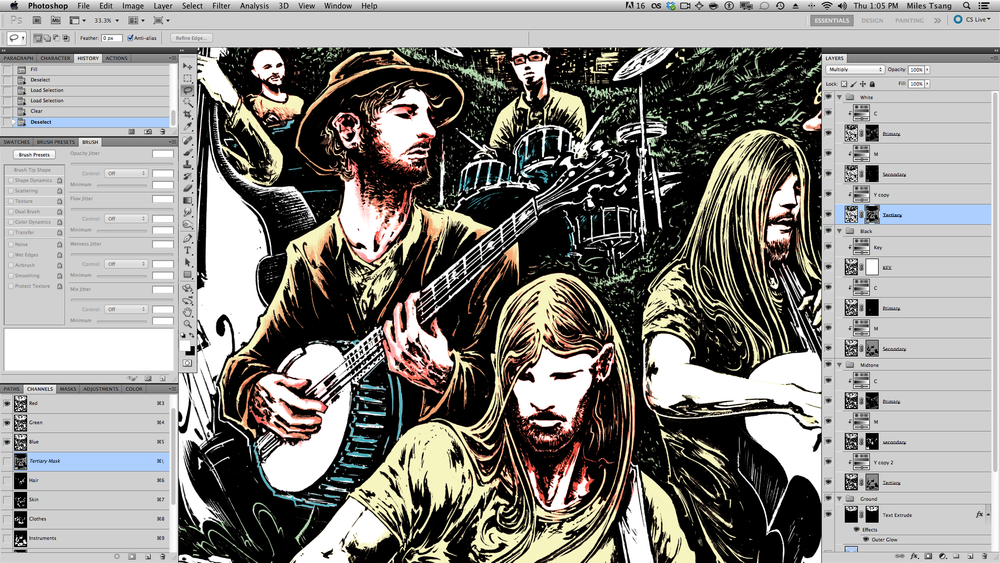Collapse the Black layer group
The width and height of the screenshot is (1000, 563).
(x=840, y=231)
